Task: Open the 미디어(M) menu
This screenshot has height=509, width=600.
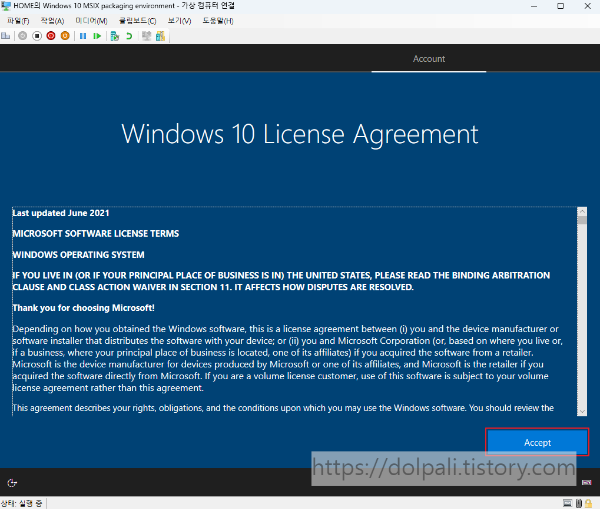Action: 91,21
